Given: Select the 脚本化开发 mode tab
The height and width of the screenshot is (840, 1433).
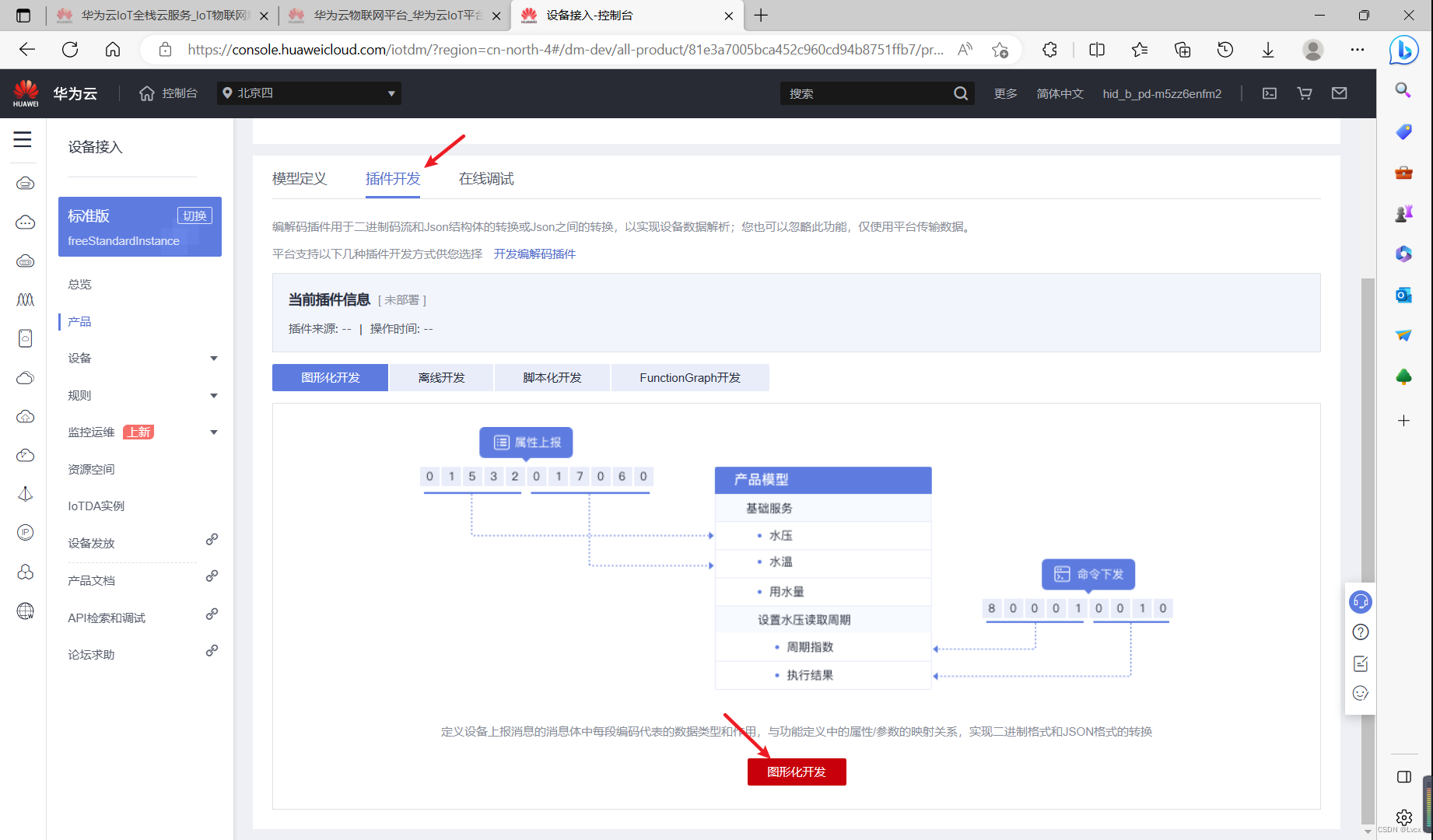Looking at the screenshot, I should pos(552,378).
